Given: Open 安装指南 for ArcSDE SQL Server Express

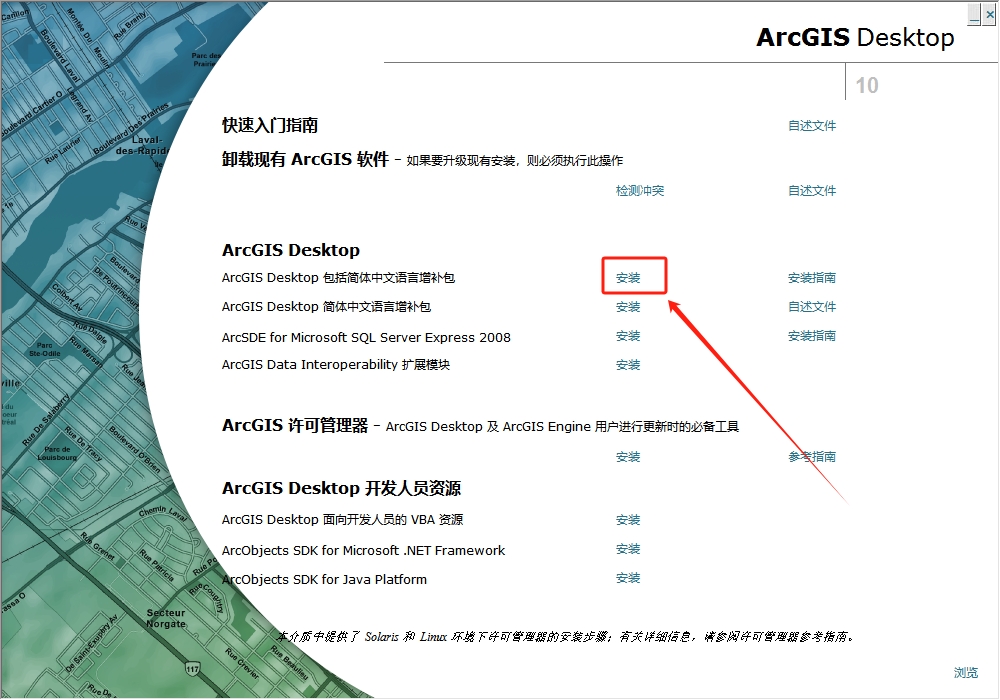Looking at the screenshot, I should (x=812, y=336).
